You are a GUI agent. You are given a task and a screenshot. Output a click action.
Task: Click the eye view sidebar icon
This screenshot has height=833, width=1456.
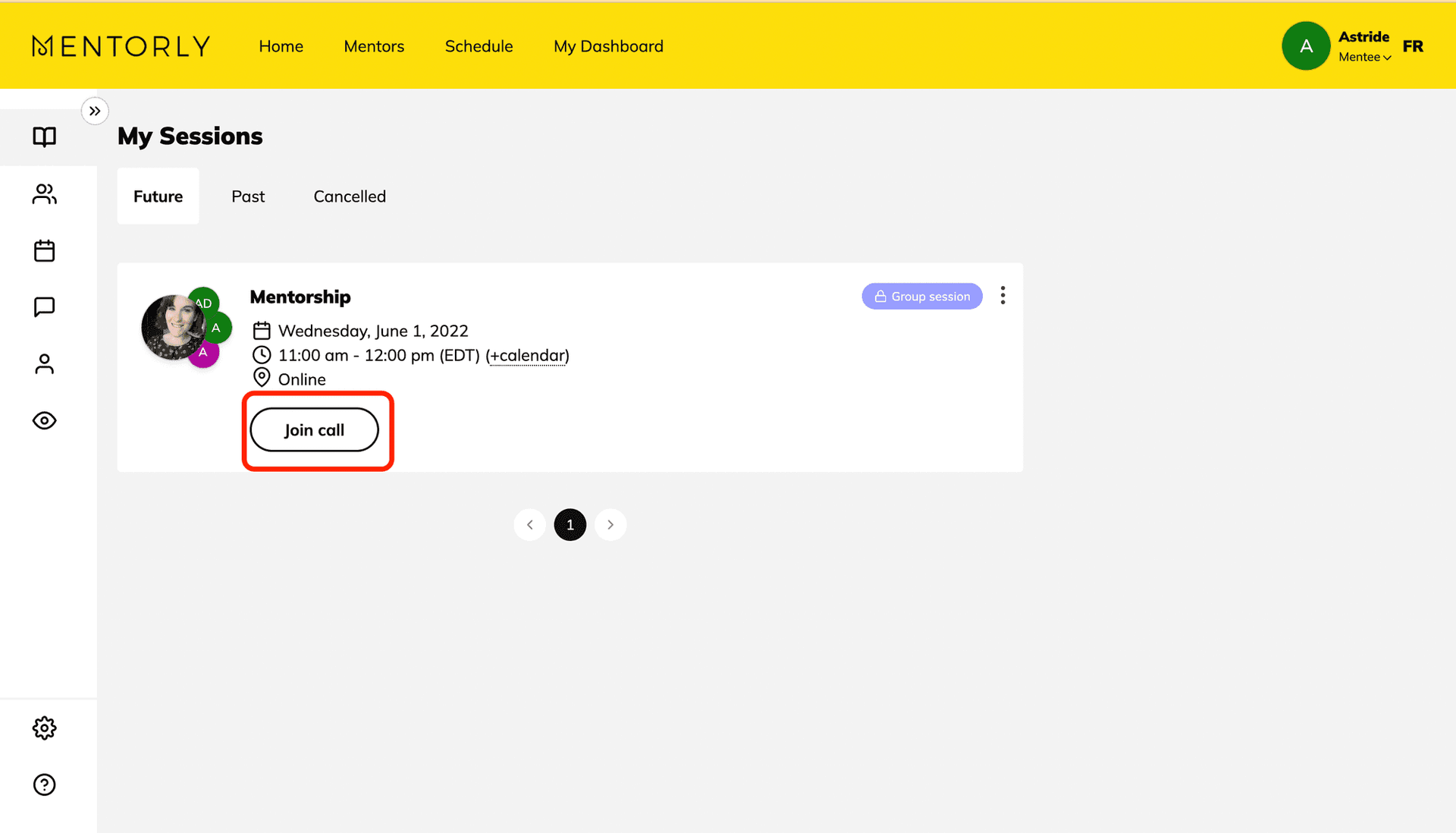pyautogui.click(x=44, y=420)
